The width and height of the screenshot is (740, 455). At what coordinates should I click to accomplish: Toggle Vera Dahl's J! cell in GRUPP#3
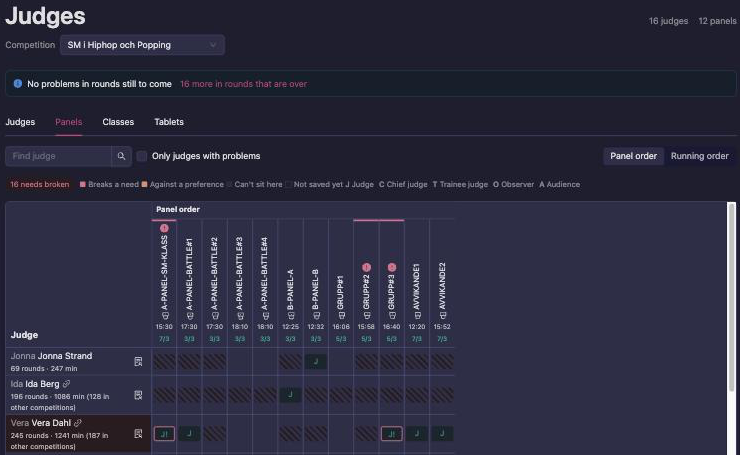392,434
